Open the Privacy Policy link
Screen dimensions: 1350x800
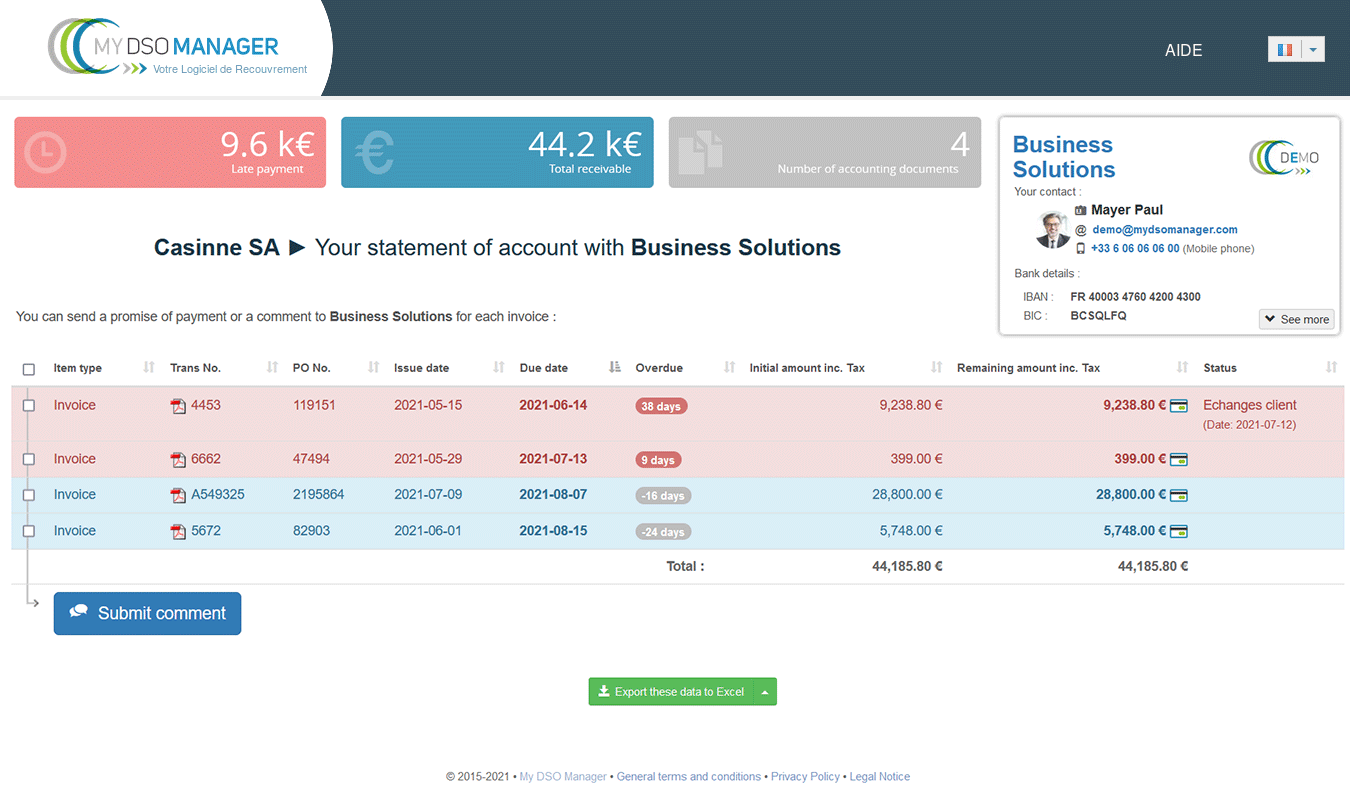pyautogui.click(x=805, y=777)
